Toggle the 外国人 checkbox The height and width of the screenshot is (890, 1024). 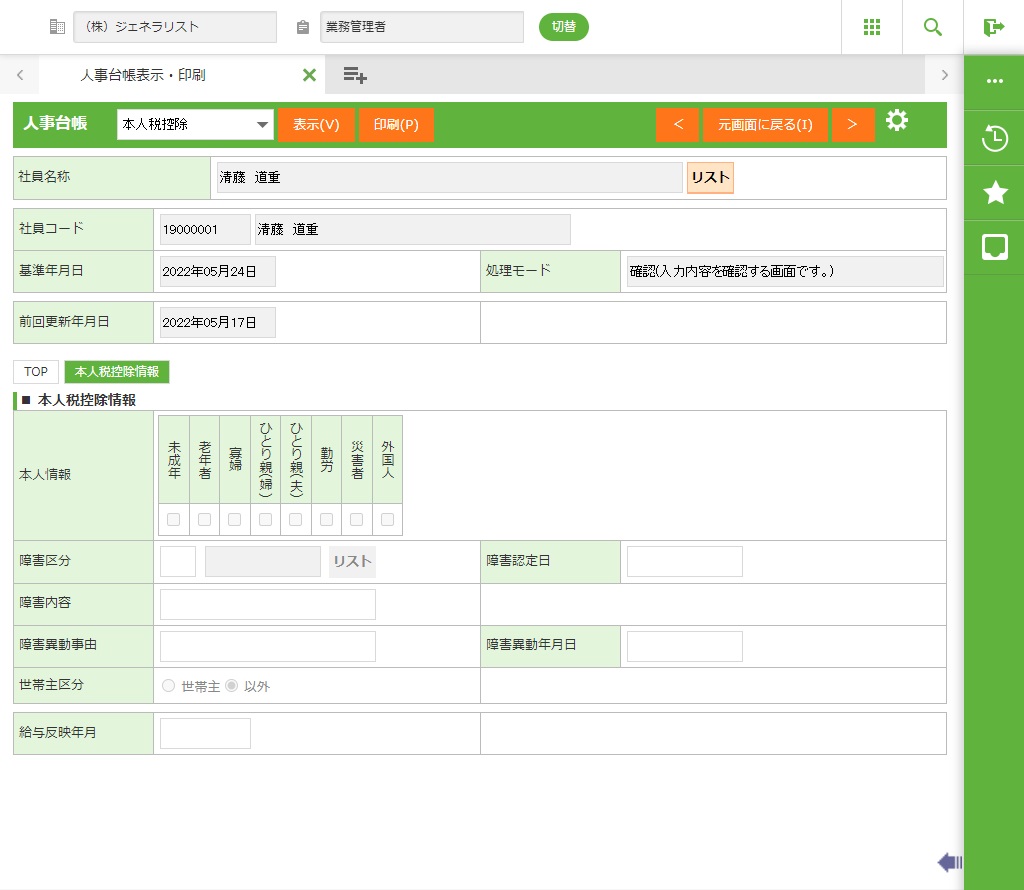(x=387, y=519)
